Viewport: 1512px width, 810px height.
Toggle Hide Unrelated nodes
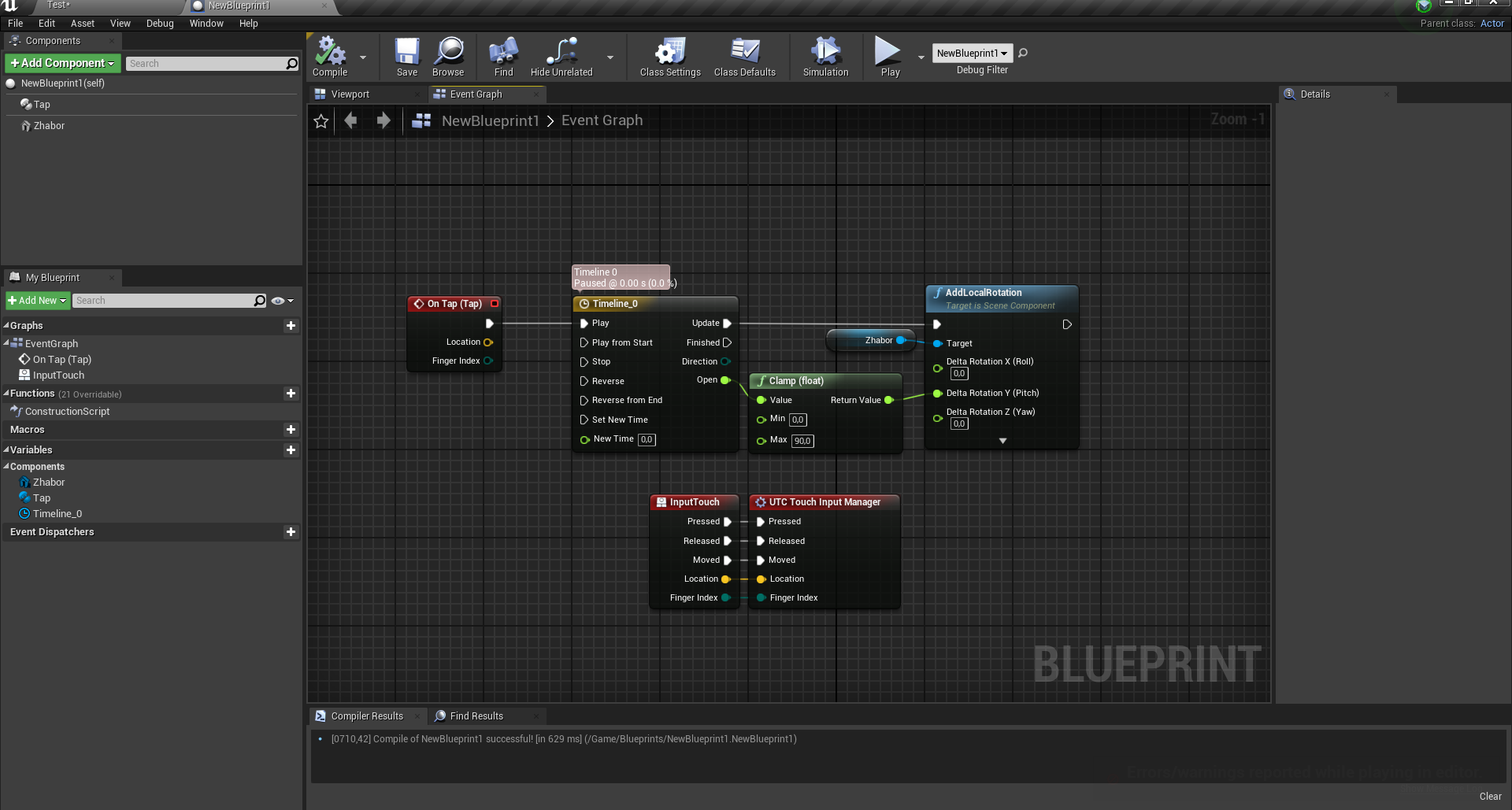(561, 57)
